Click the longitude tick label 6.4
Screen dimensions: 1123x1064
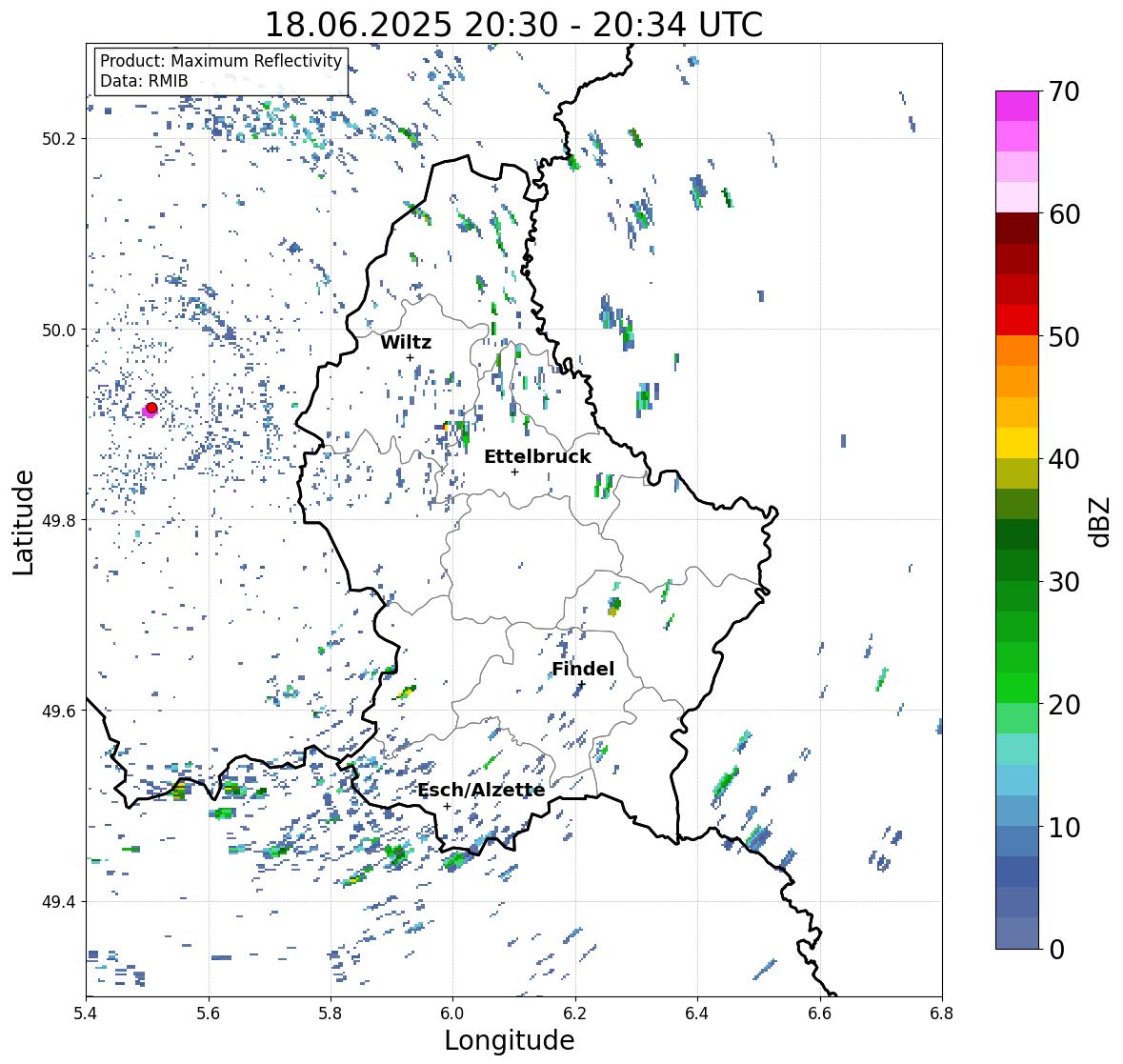[x=697, y=1014]
